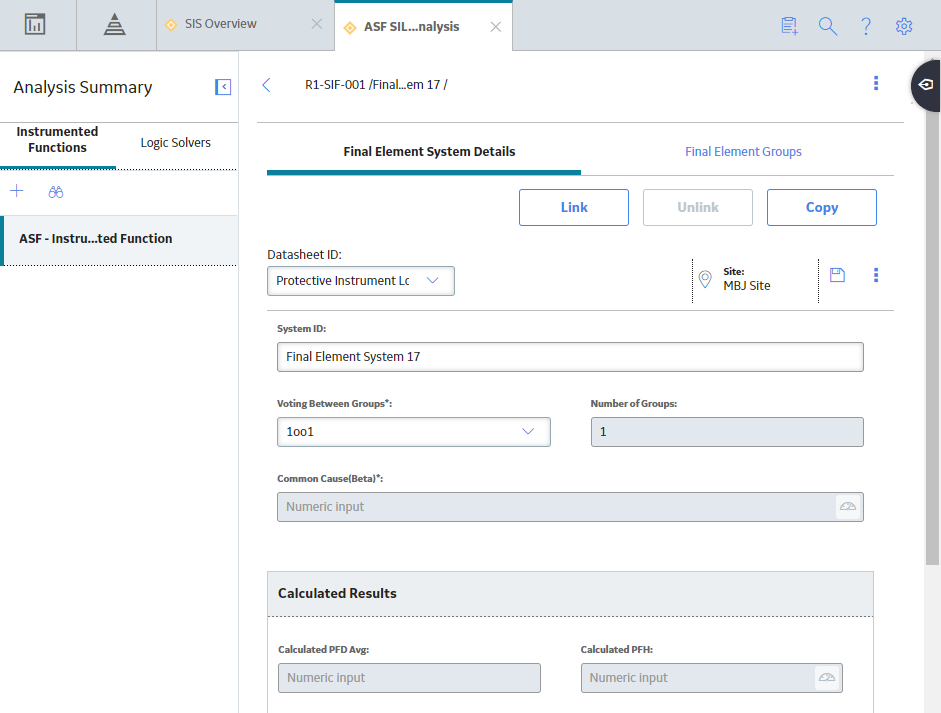Viewport: 941px width, 713px height.
Task: Click the notes clipboard icon in header
Action: 790,26
